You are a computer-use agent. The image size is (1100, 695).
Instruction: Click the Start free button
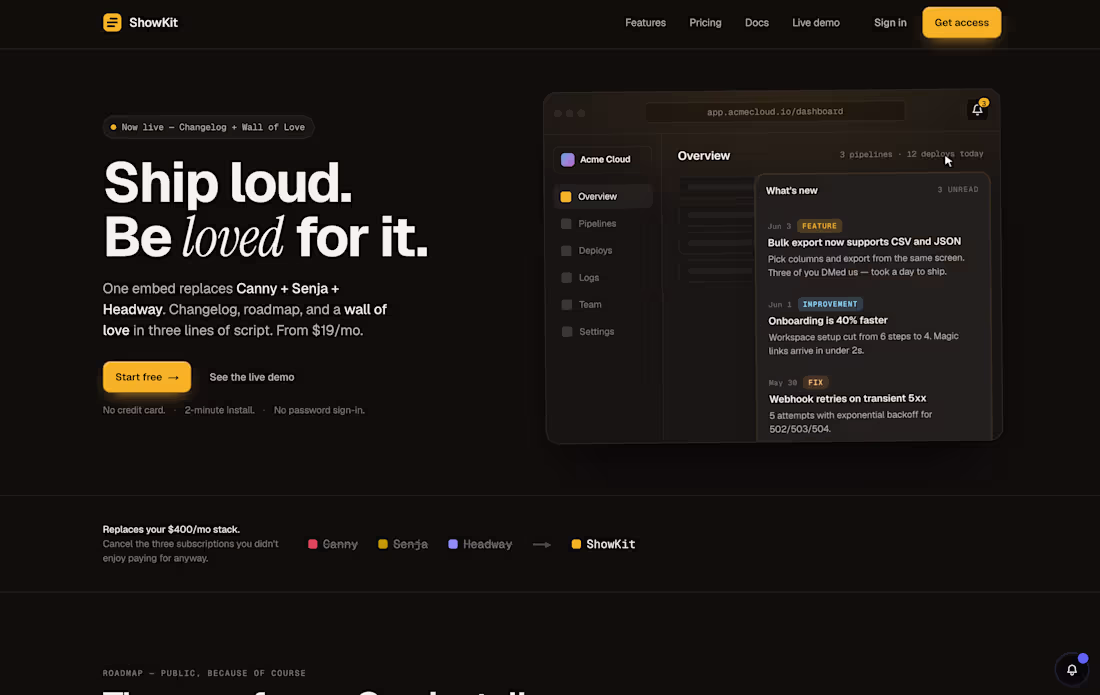click(x=147, y=377)
